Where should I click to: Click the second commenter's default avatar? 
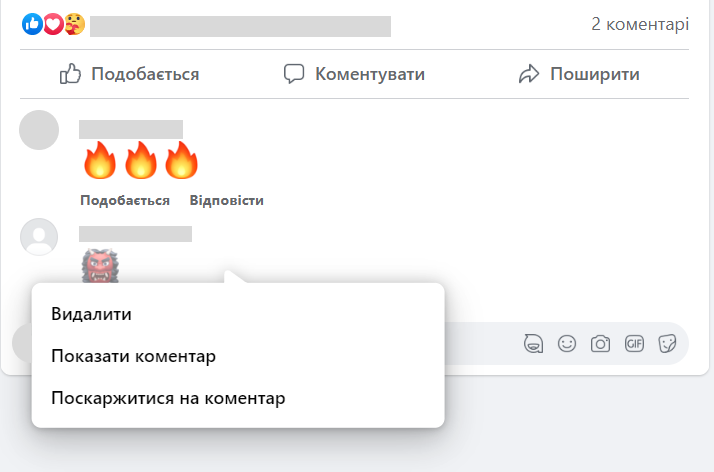(39, 237)
